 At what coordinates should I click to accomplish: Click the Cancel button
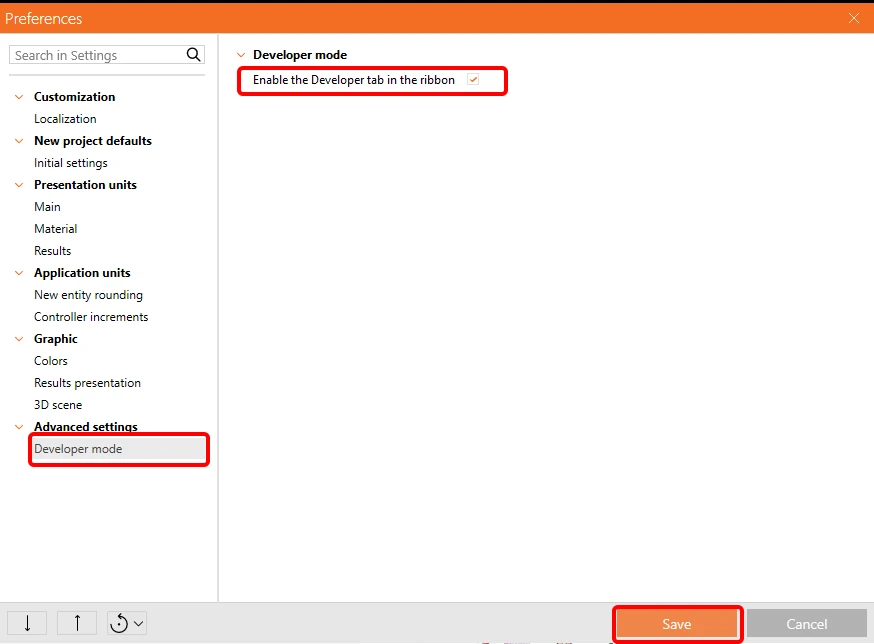(807, 624)
